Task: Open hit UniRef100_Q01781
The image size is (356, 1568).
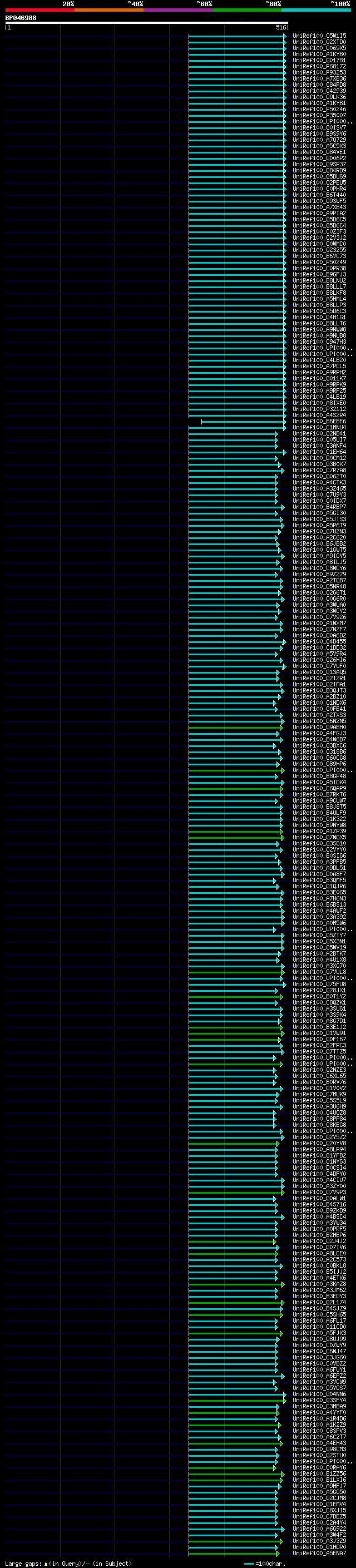Action: click(x=319, y=60)
